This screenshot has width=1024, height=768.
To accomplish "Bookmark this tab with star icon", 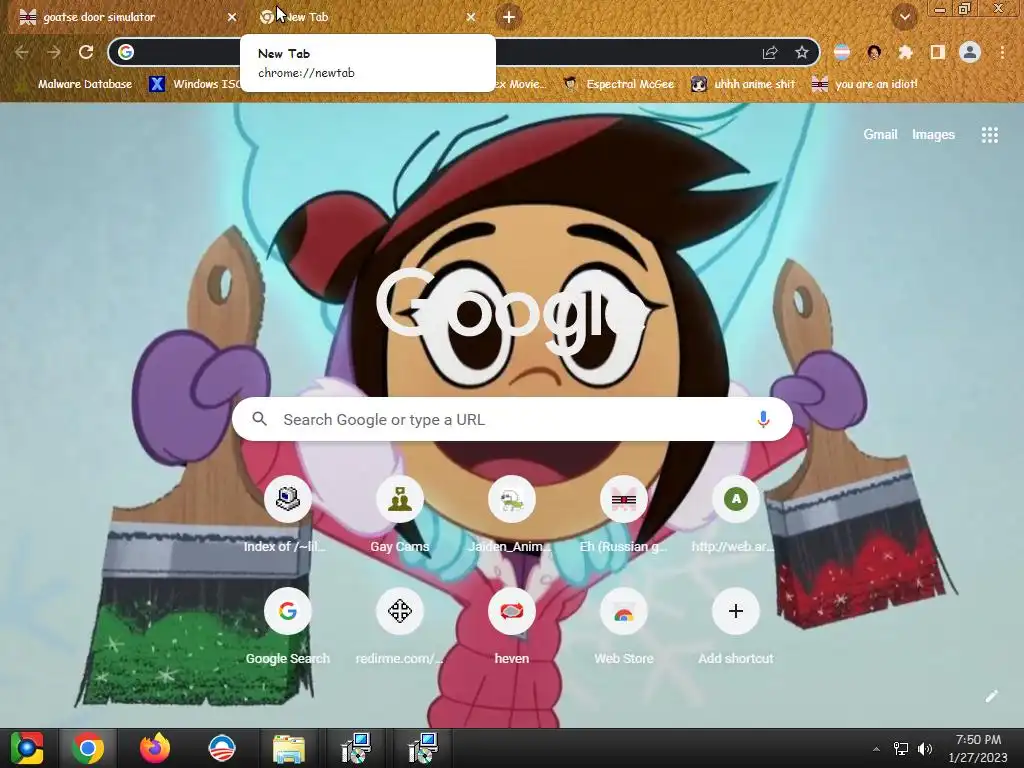I will [x=802, y=52].
